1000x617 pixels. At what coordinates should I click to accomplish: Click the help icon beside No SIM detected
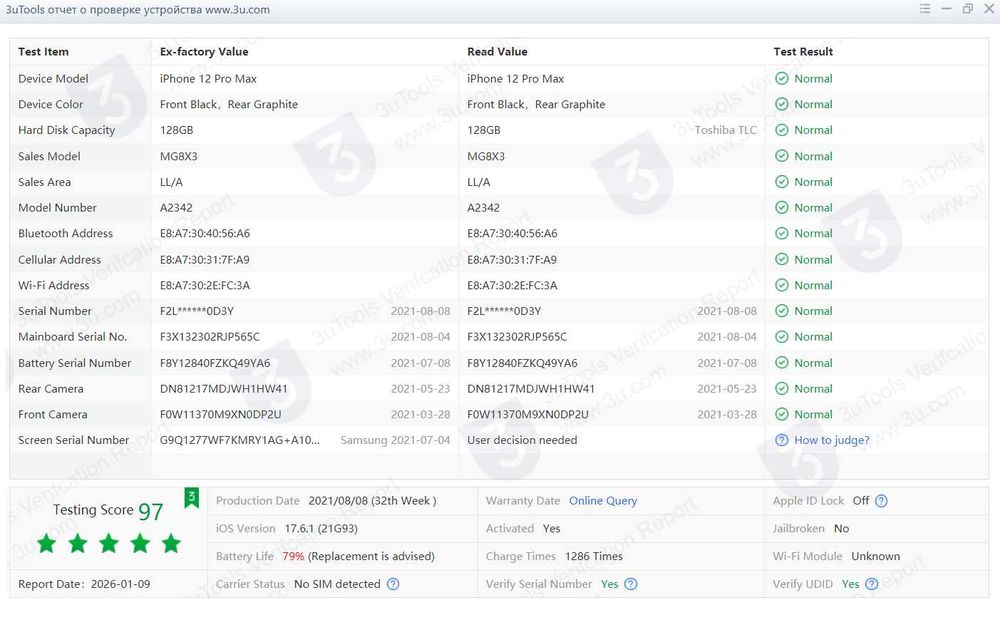(x=393, y=584)
